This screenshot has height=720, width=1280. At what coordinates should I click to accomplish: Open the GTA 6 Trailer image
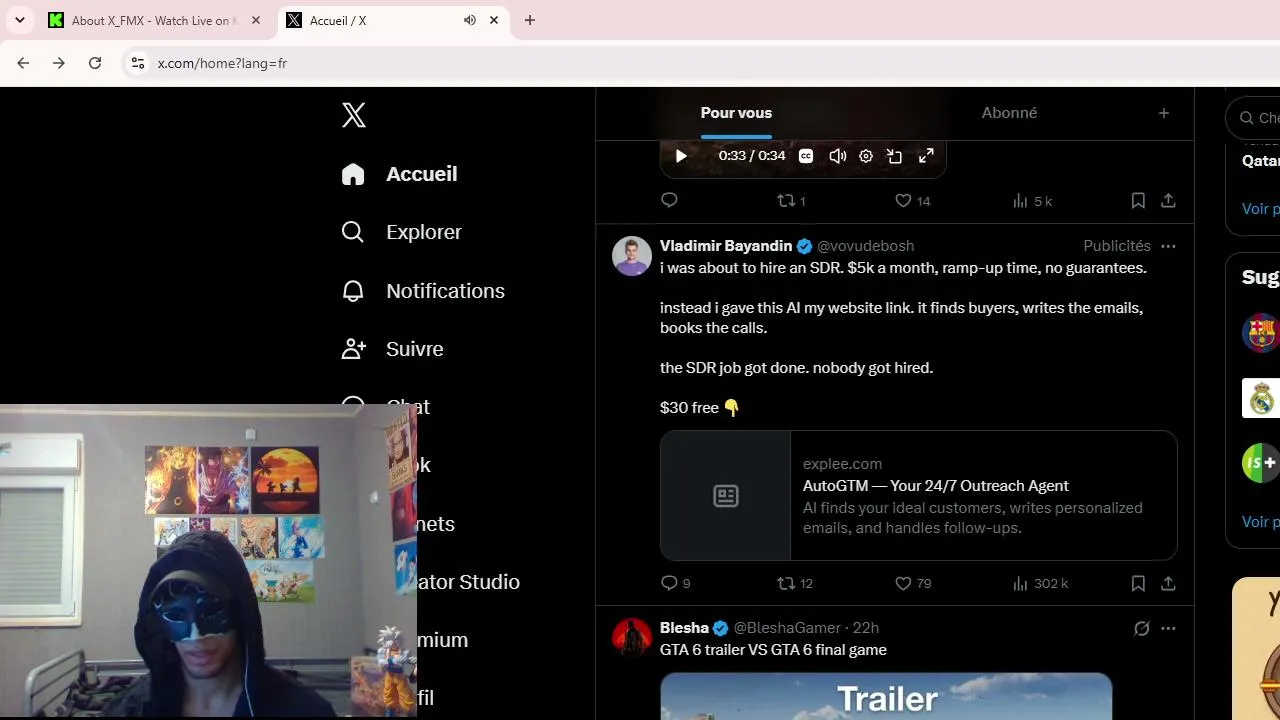[886, 696]
